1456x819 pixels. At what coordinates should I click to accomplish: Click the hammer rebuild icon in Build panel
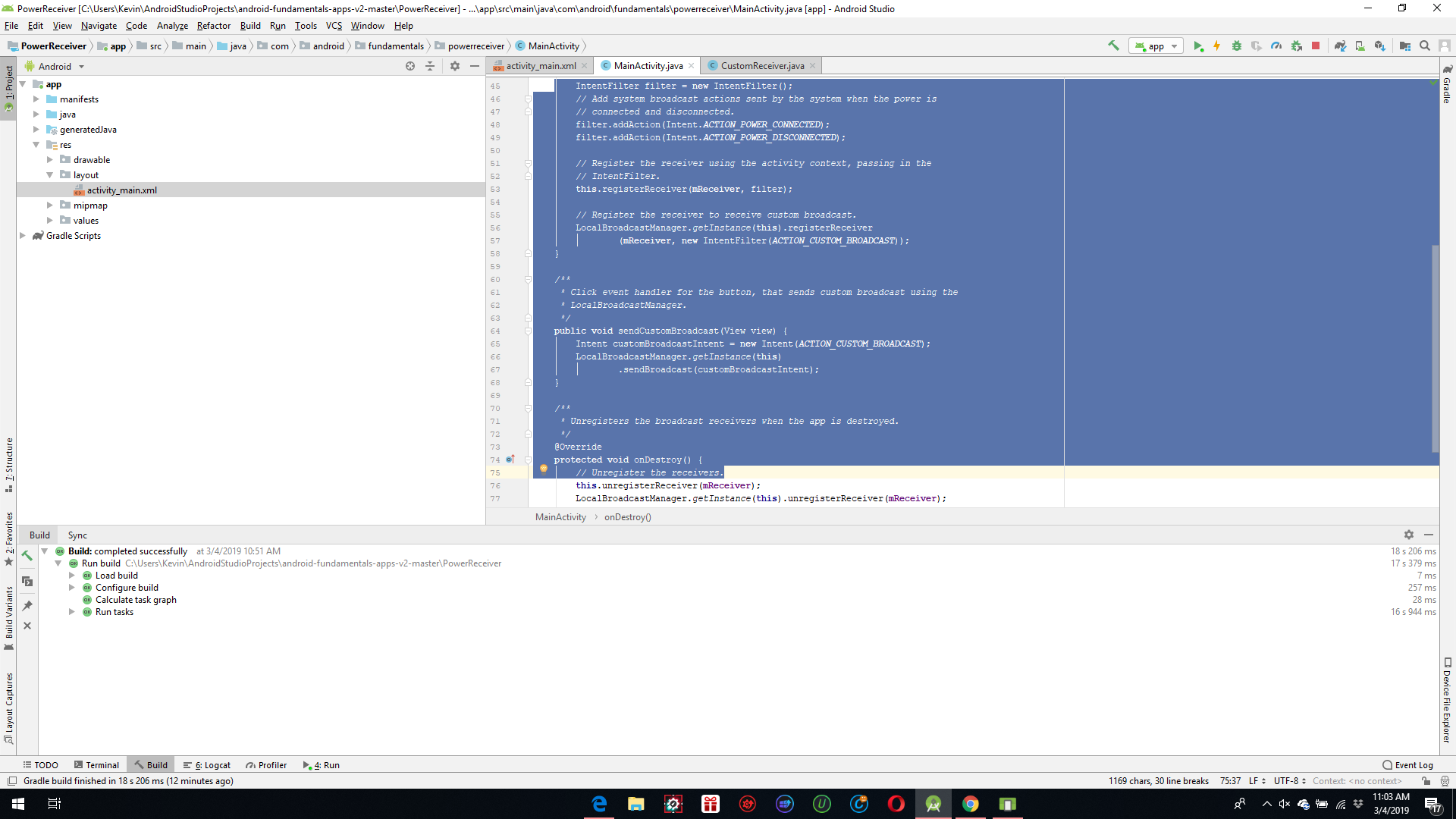pyautogui.click(x=27, y=556)
